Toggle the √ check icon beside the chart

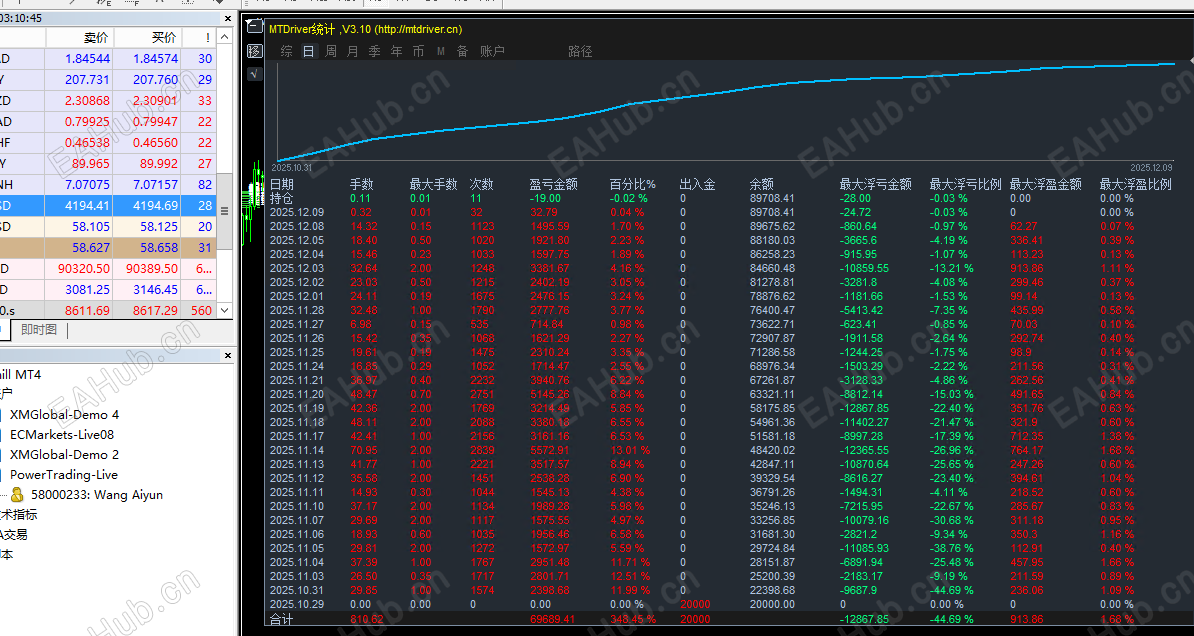[254, 74]
